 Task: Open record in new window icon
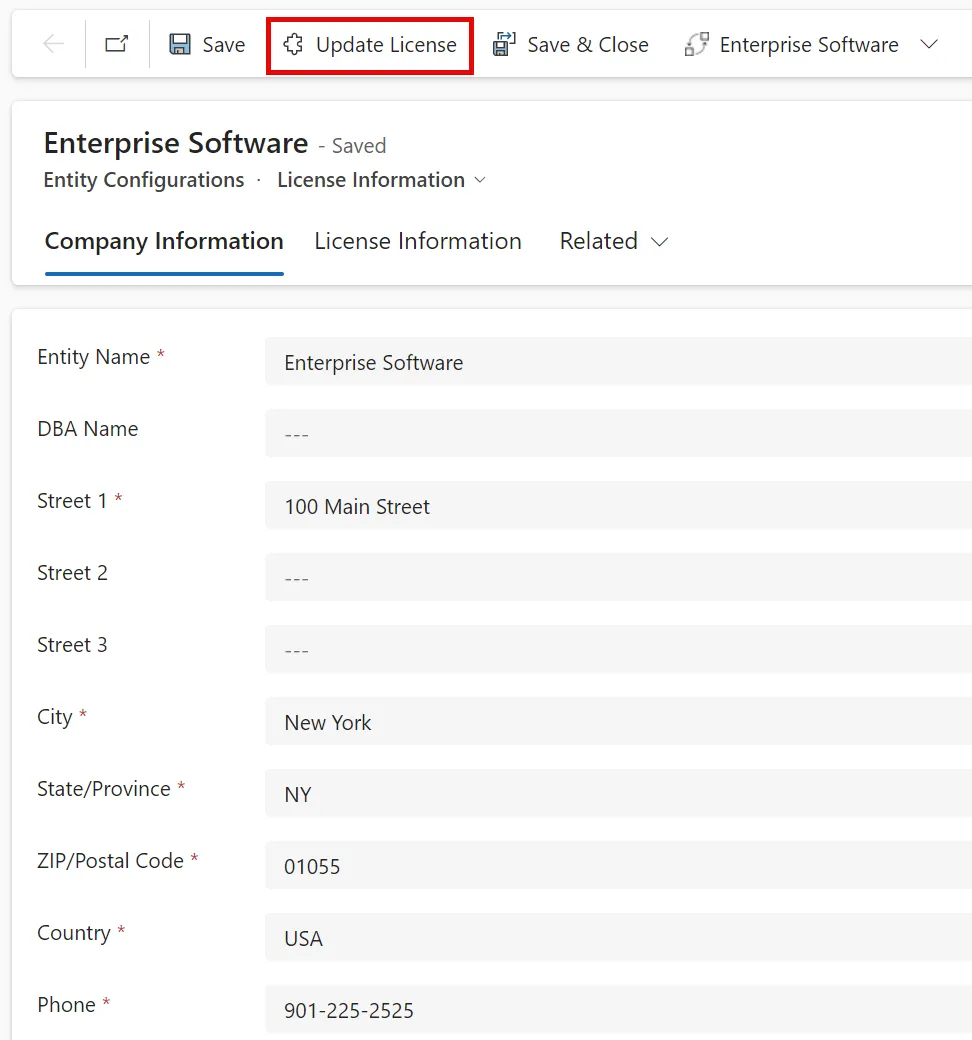point(117,44)
